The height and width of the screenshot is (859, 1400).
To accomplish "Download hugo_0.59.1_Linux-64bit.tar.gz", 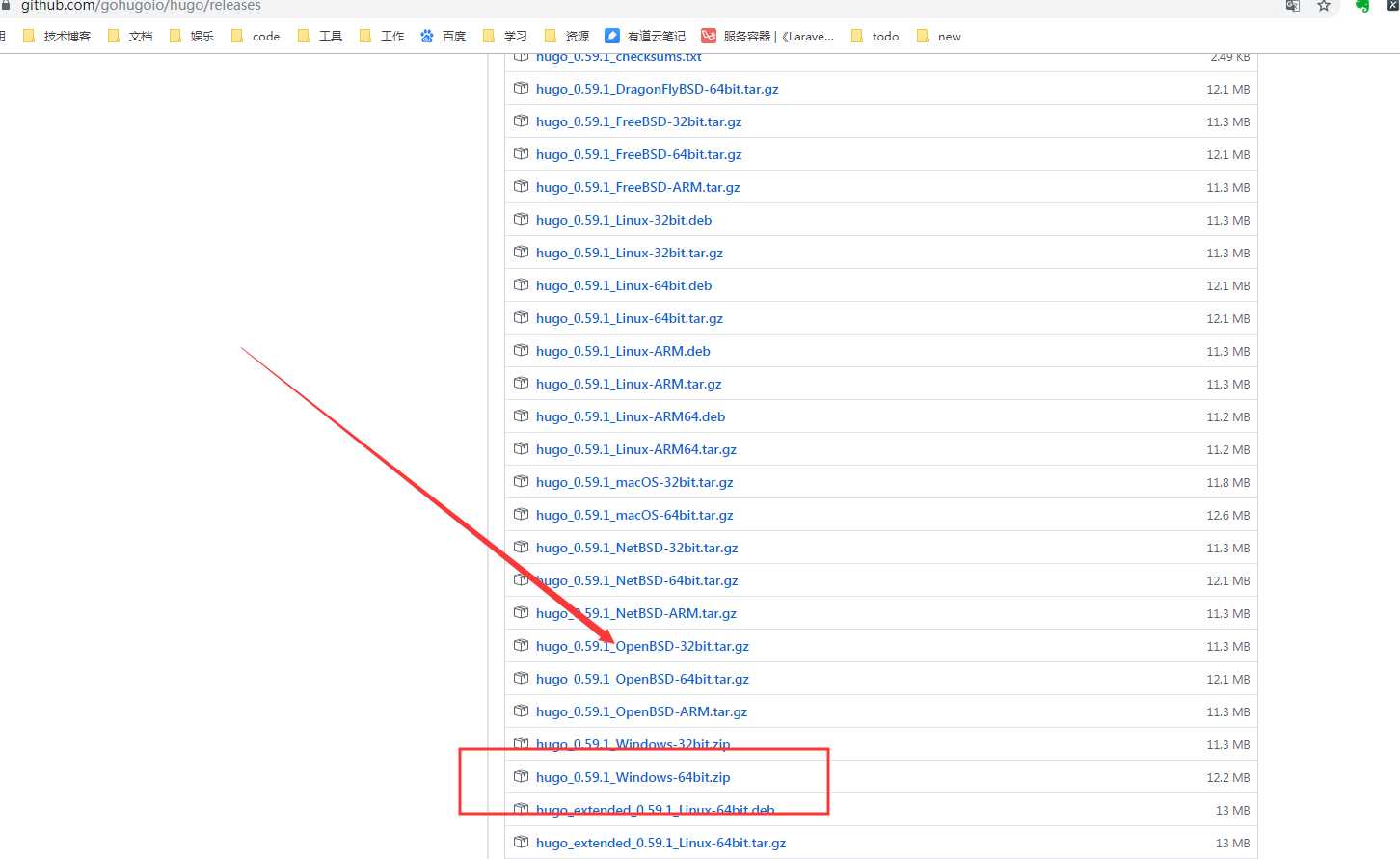I will click(629, 318).
